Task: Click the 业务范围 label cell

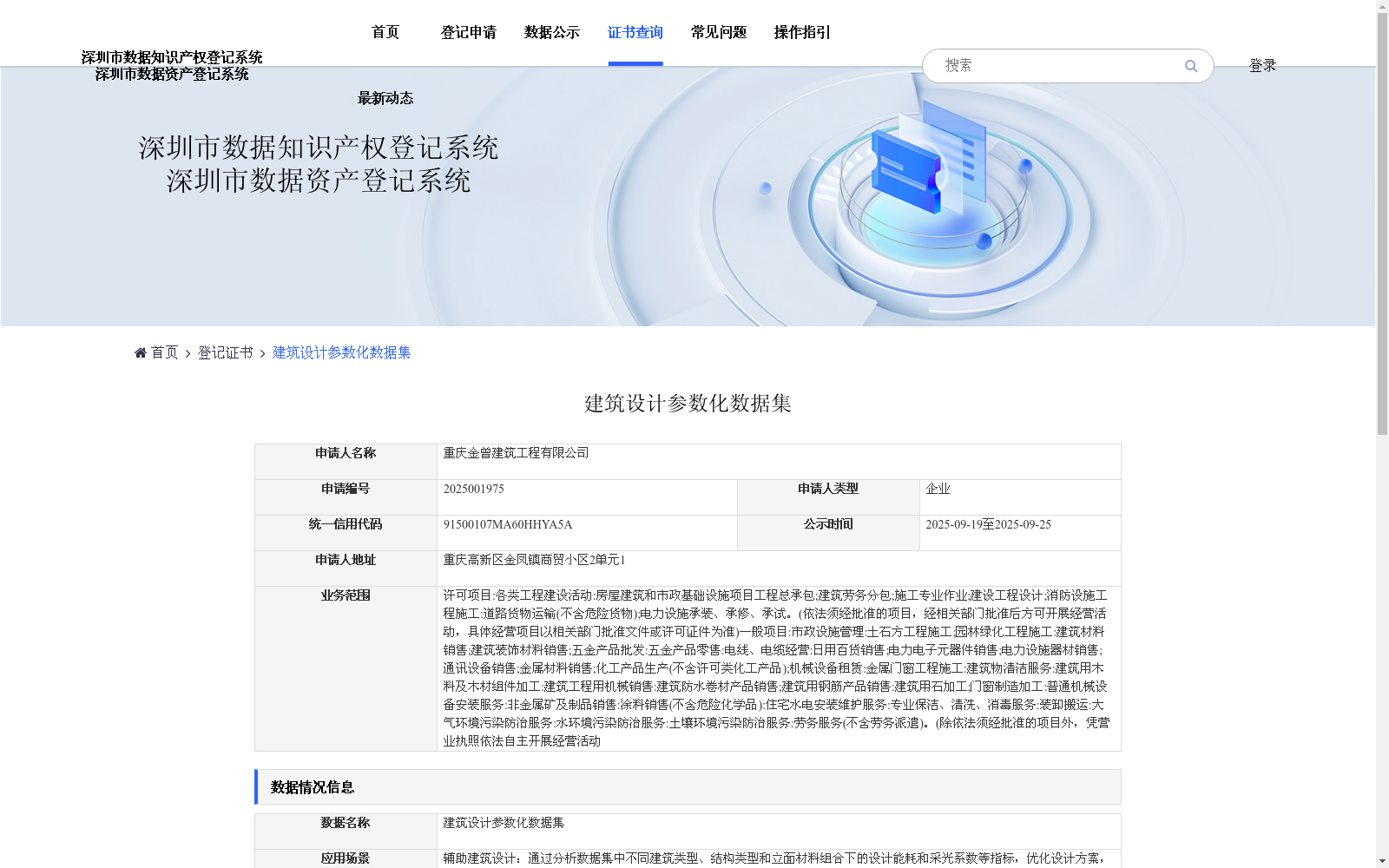Action: 346,668
